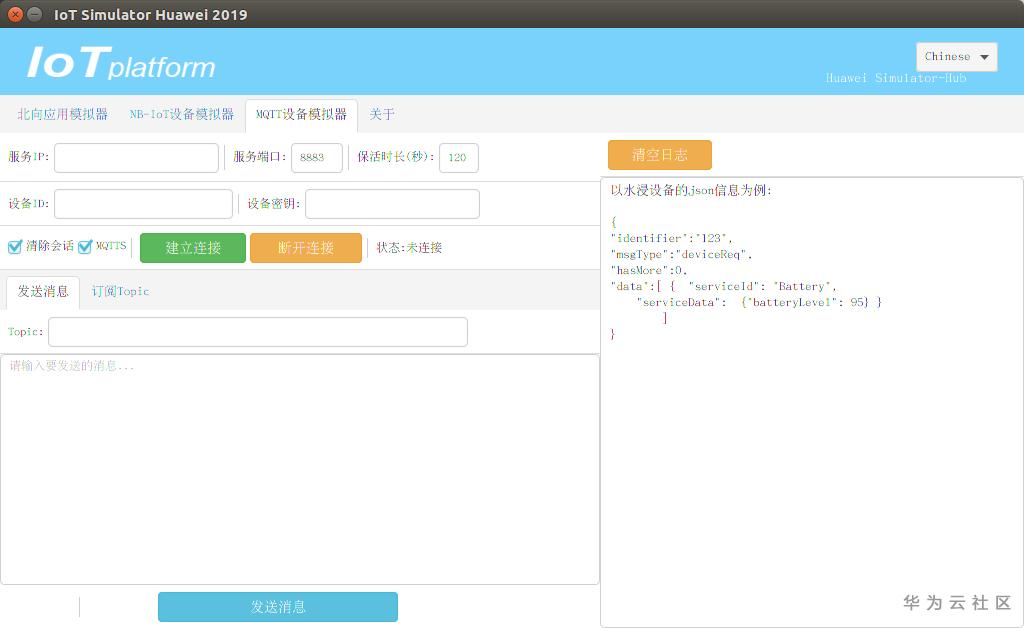Focus the 服务端口 field showing 8883

click(317, 157)
